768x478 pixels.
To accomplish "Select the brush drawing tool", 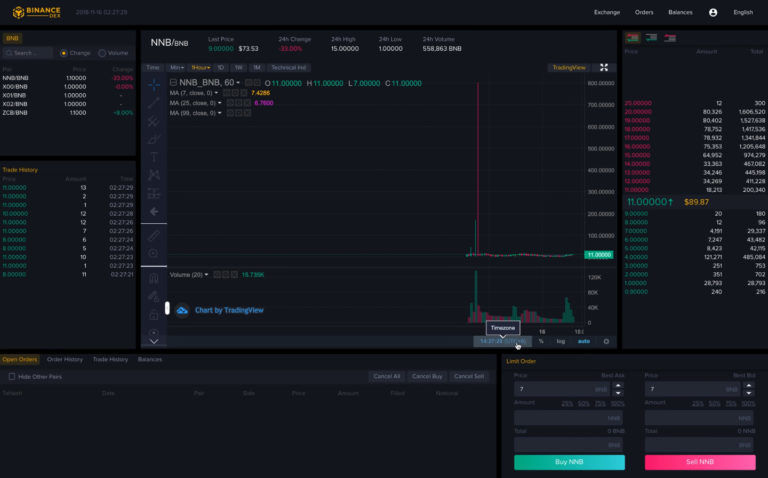I will click(154, 139).
